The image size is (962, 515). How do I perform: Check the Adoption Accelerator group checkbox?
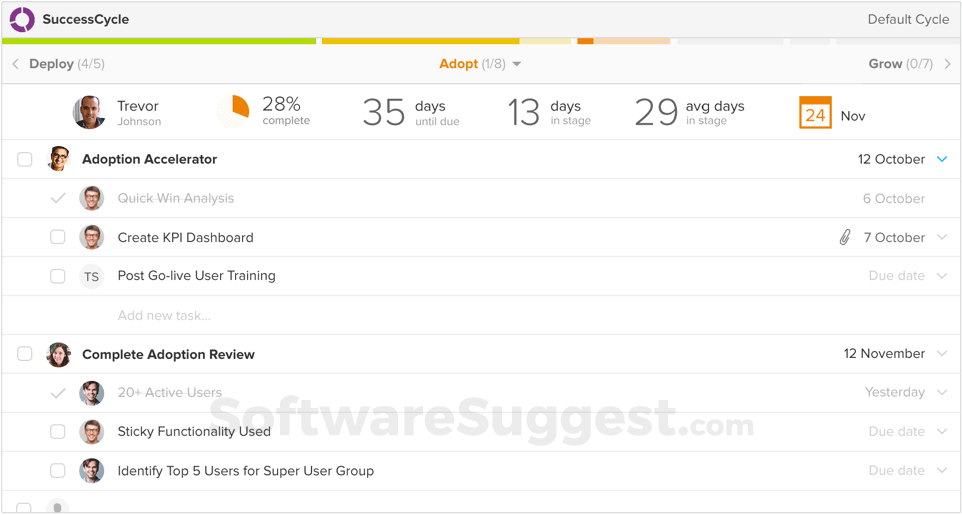25,159
